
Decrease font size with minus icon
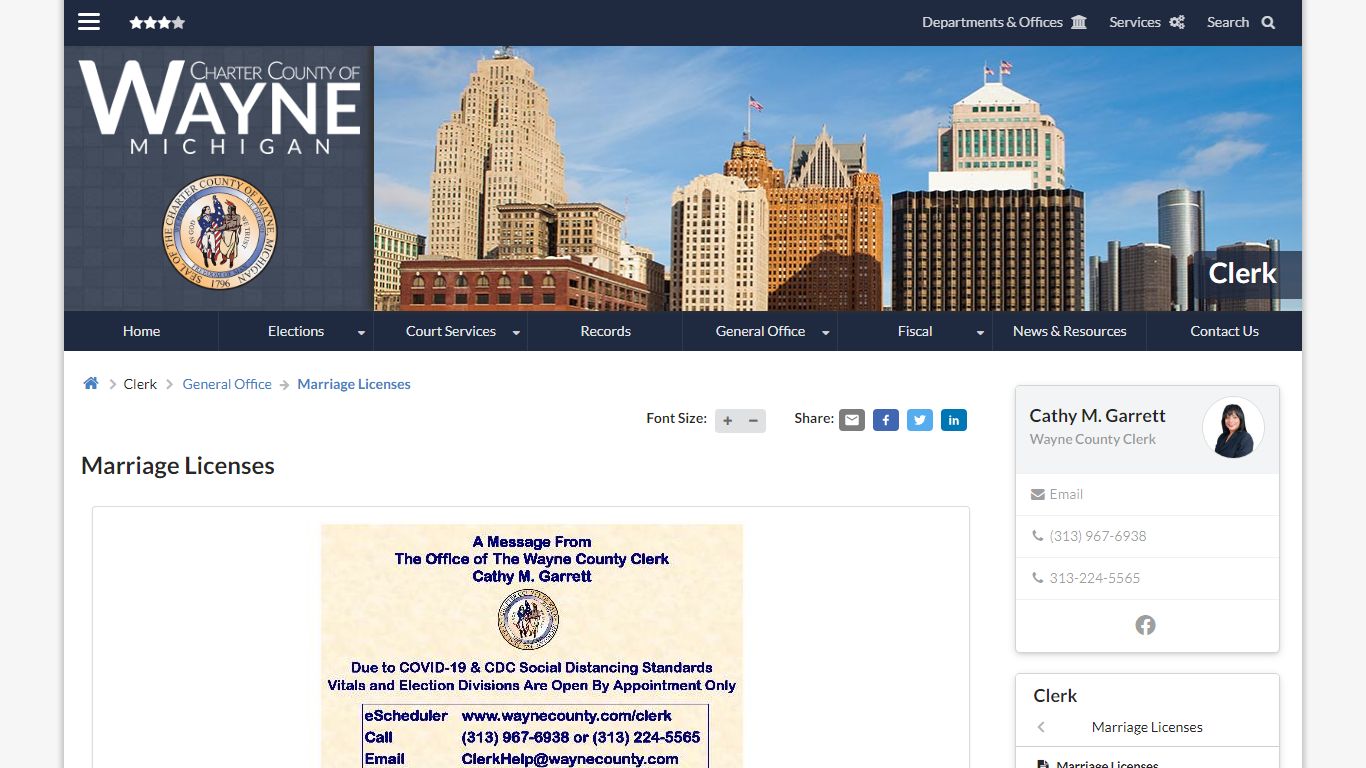click(x=753, y=420)
